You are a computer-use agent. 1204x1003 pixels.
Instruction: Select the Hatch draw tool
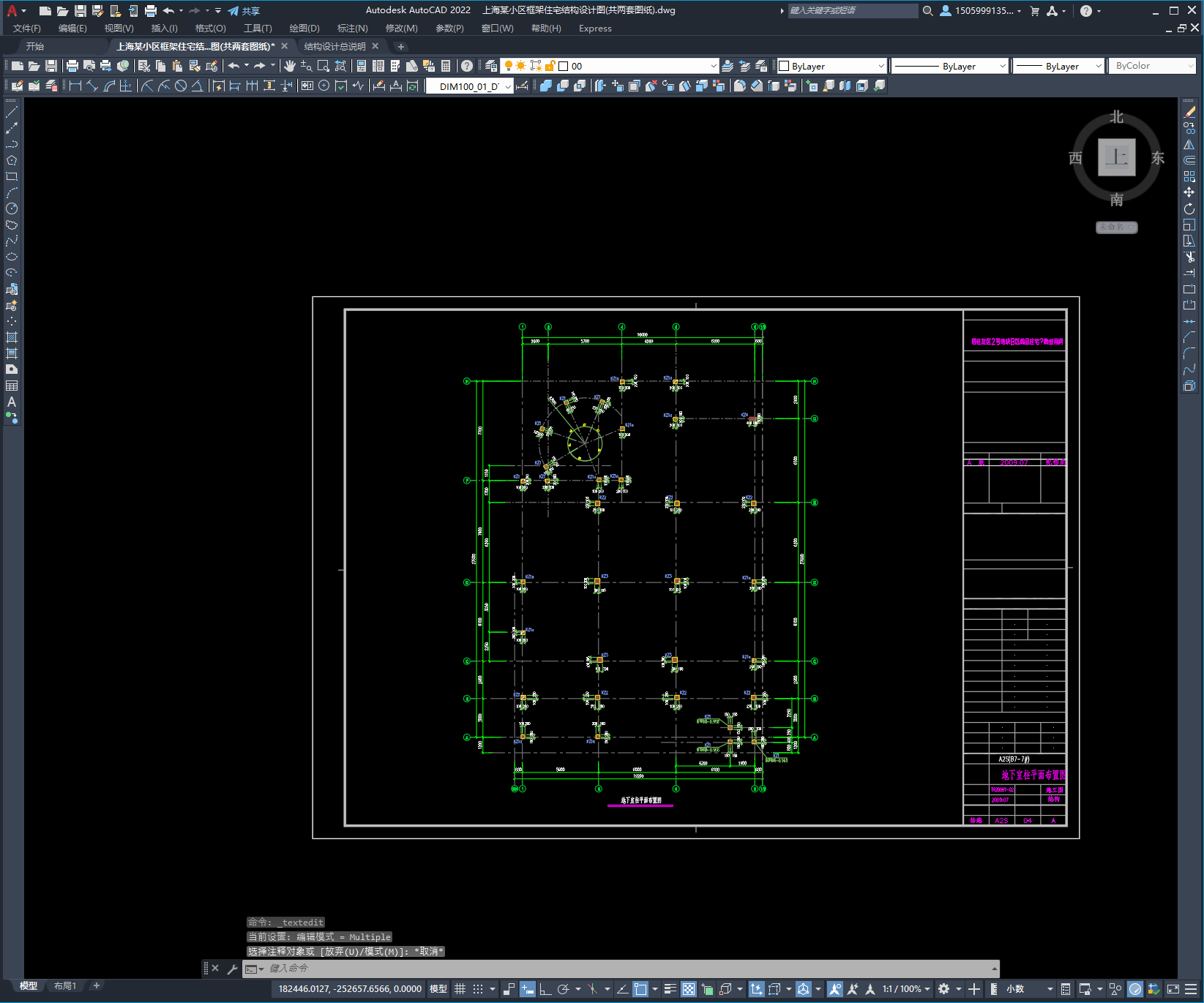[12, 337]
